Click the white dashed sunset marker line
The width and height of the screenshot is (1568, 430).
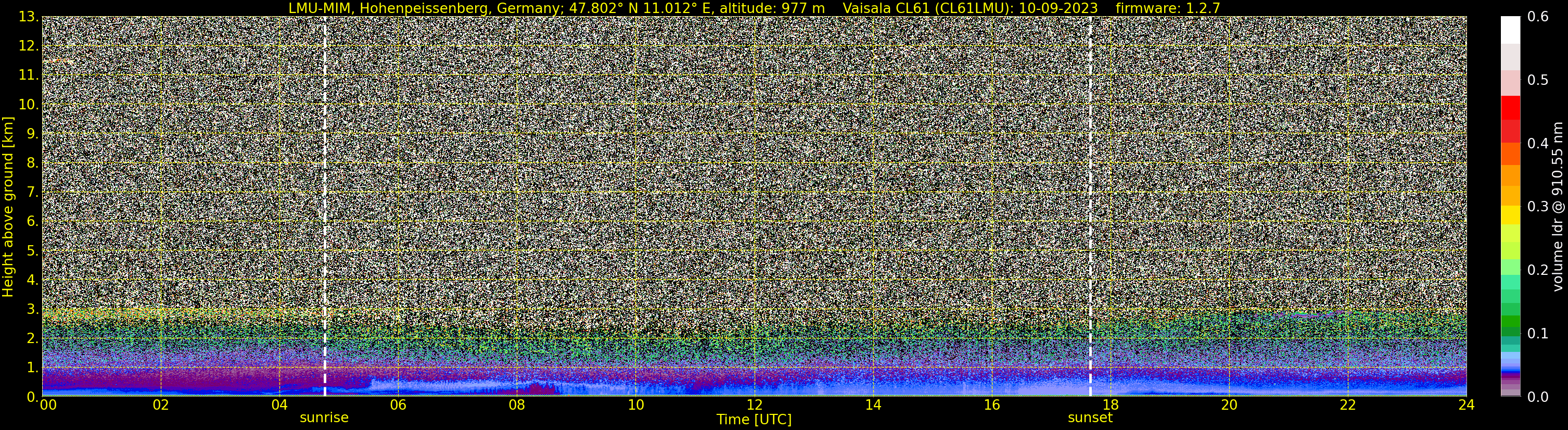click(x=1090, y=207)
